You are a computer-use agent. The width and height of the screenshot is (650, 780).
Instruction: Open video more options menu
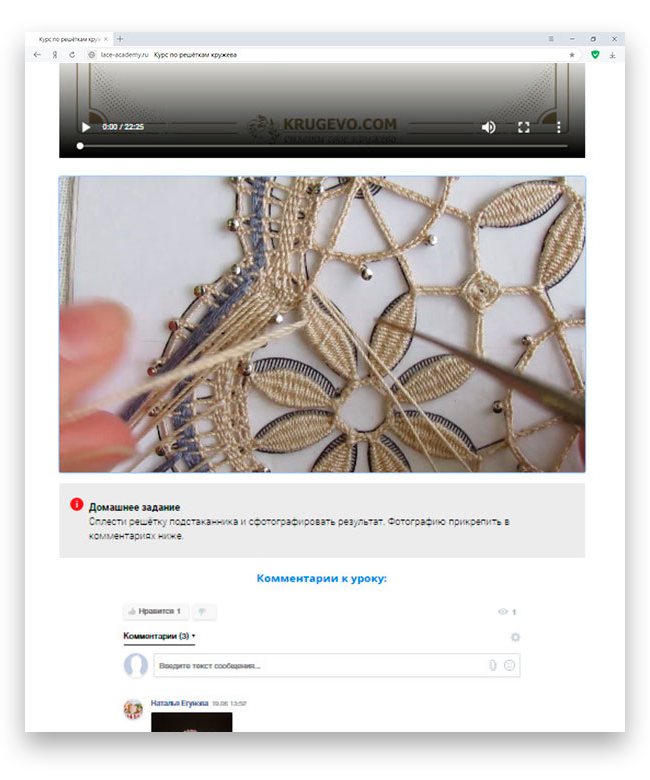[x=558, y=127]
